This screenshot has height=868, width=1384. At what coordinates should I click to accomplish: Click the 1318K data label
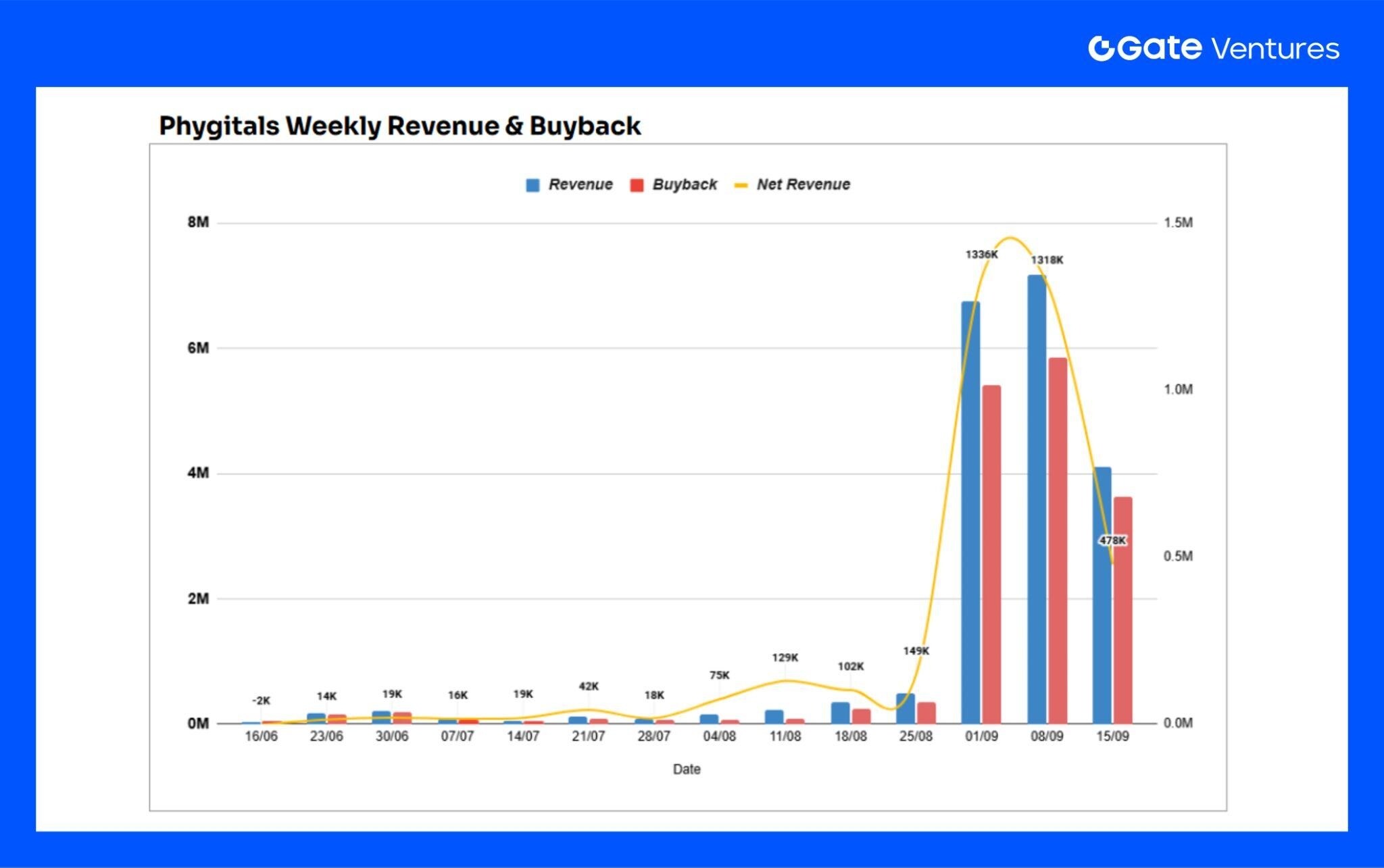(x=1049, y=260)
